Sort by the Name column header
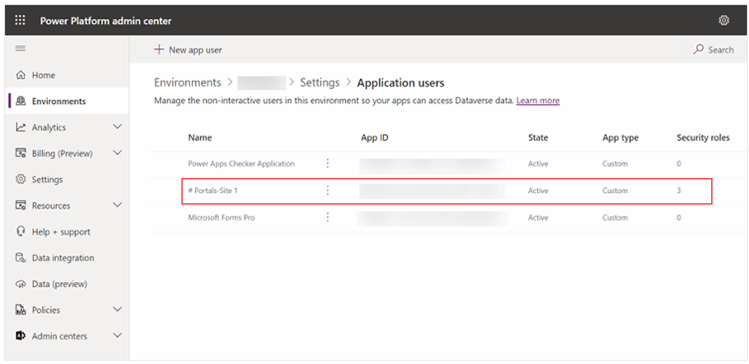The width and height of the screenshot is (749, 364). (x=200, y=138)
